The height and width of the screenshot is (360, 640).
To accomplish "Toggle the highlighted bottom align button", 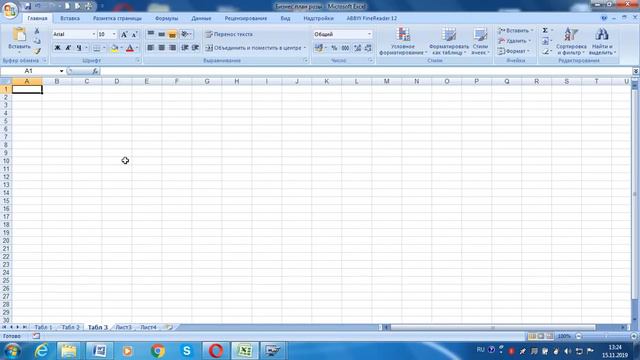I will (172, 34).
